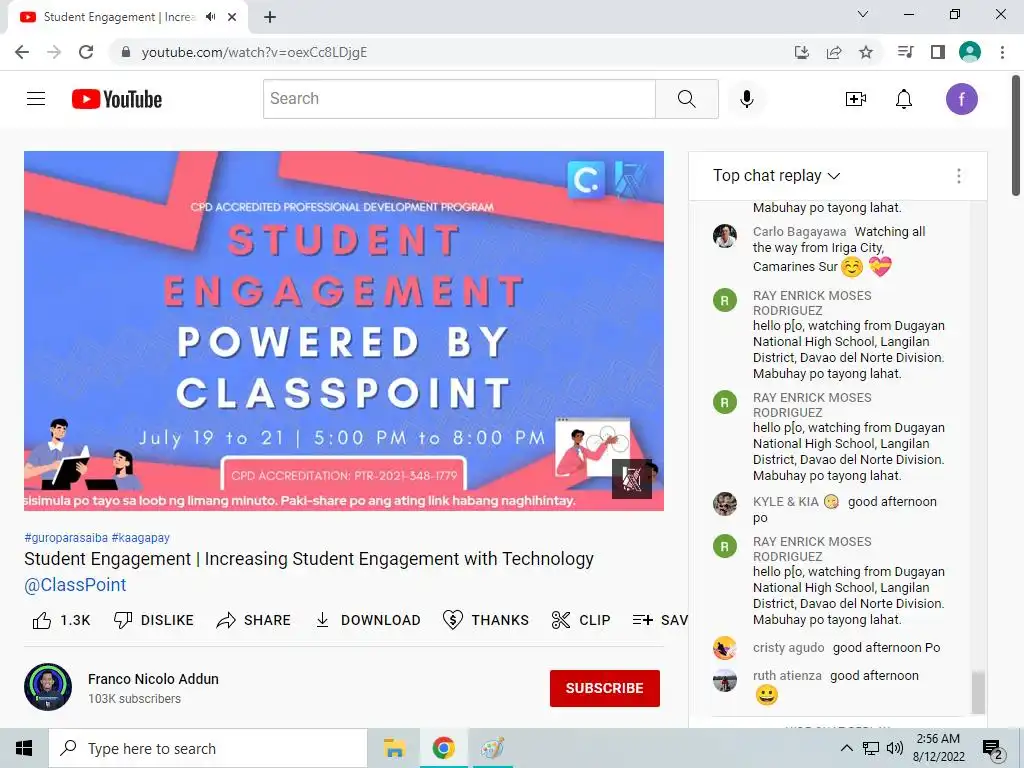Click the video player
This screenshot has width=1024, height=768.
(344, 330)
